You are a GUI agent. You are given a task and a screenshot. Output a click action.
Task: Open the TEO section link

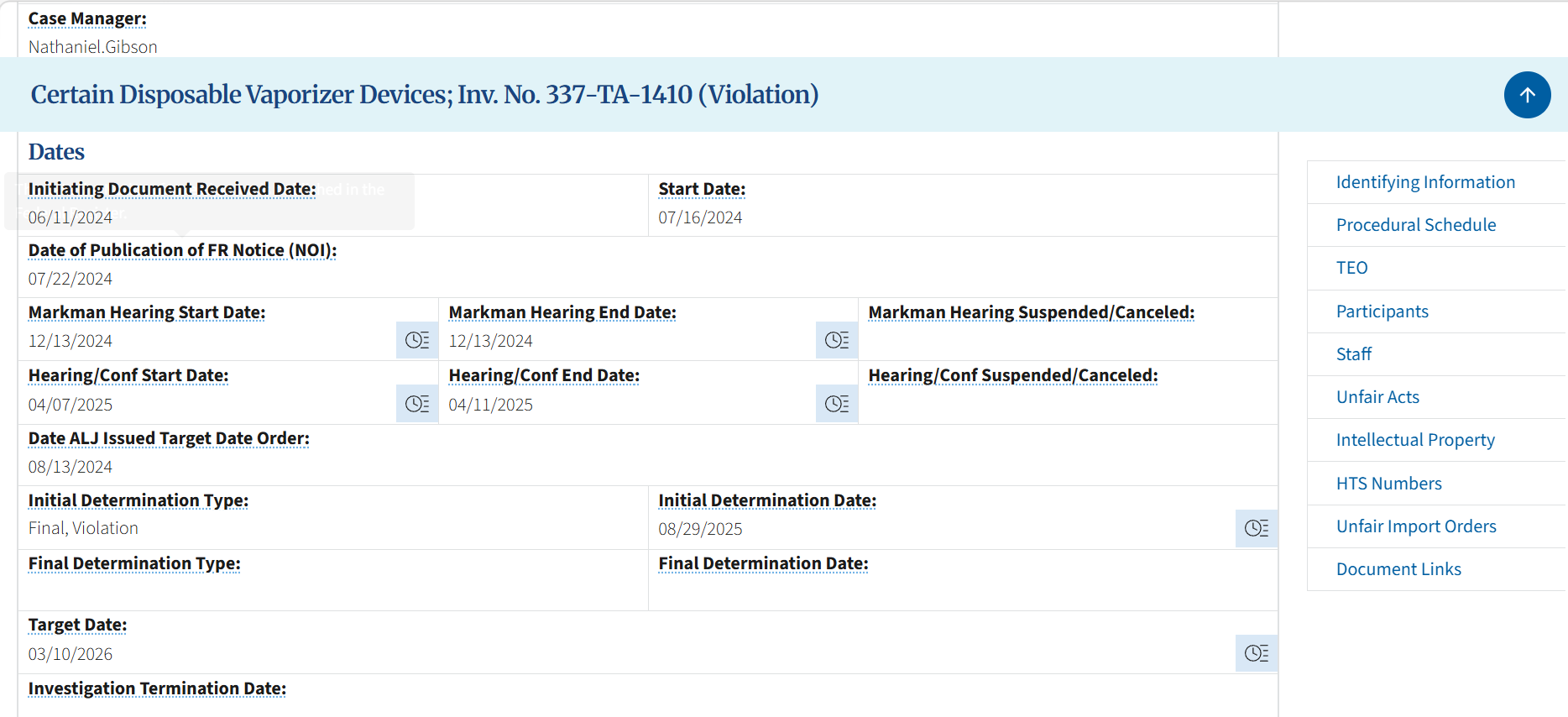1351,268
